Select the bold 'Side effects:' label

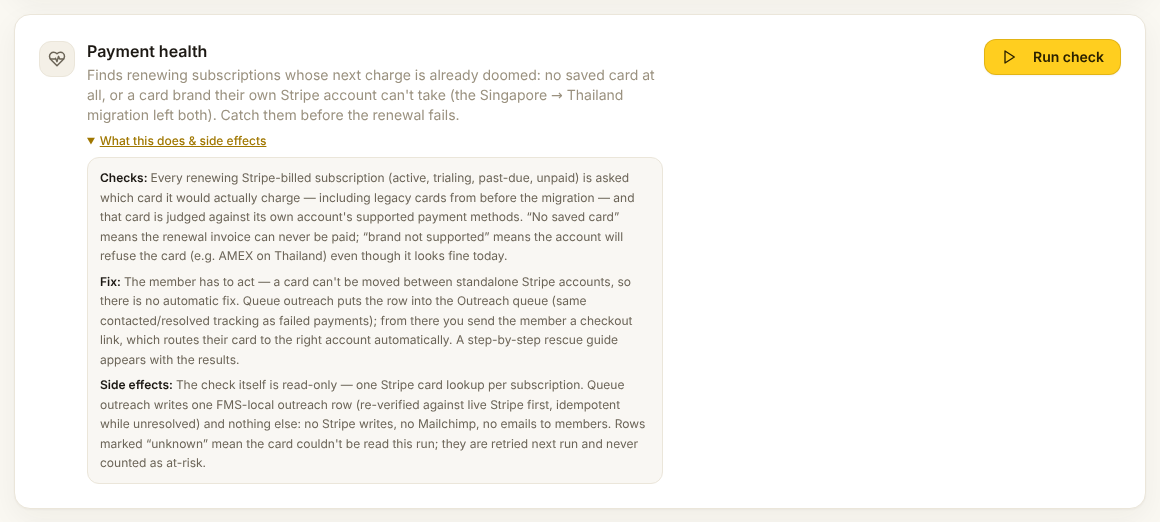(x=136, y=384)
